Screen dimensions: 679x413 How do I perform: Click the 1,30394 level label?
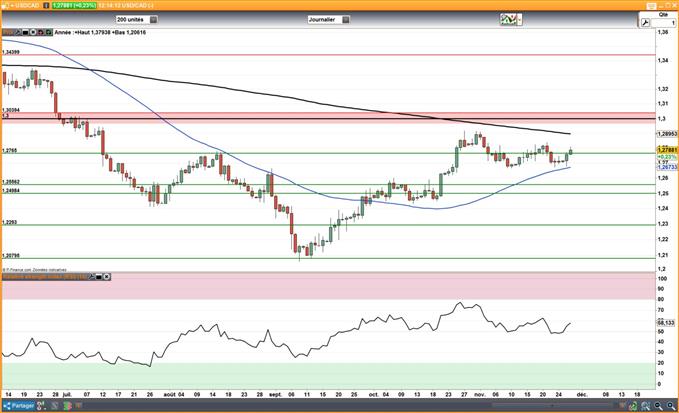[x=11, y=110]
